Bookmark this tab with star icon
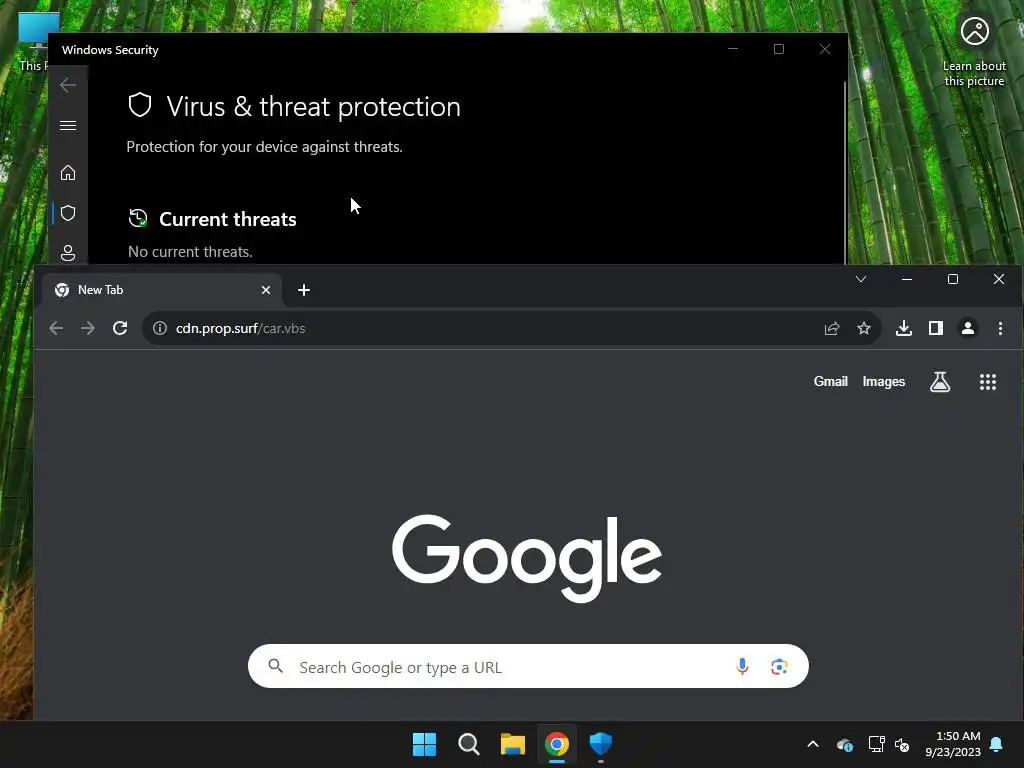Screen dimensions: 1024x768 click(864, 328)
